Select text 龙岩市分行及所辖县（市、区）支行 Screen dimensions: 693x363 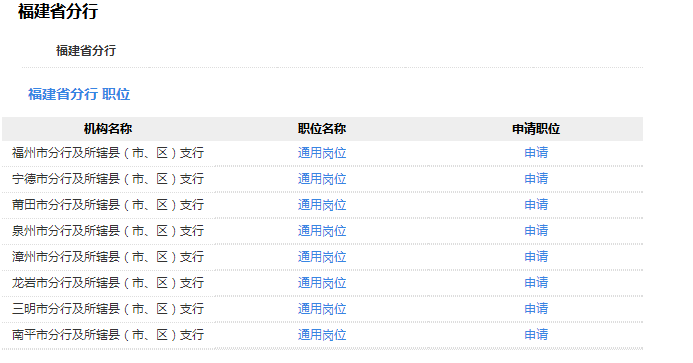click(x=108, y=283)
